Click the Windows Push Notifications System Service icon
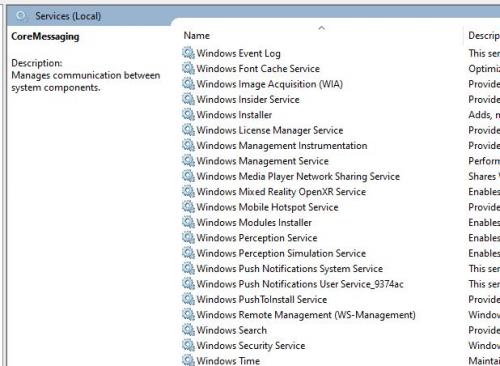The image size is (500, 366). click(188, 268)
